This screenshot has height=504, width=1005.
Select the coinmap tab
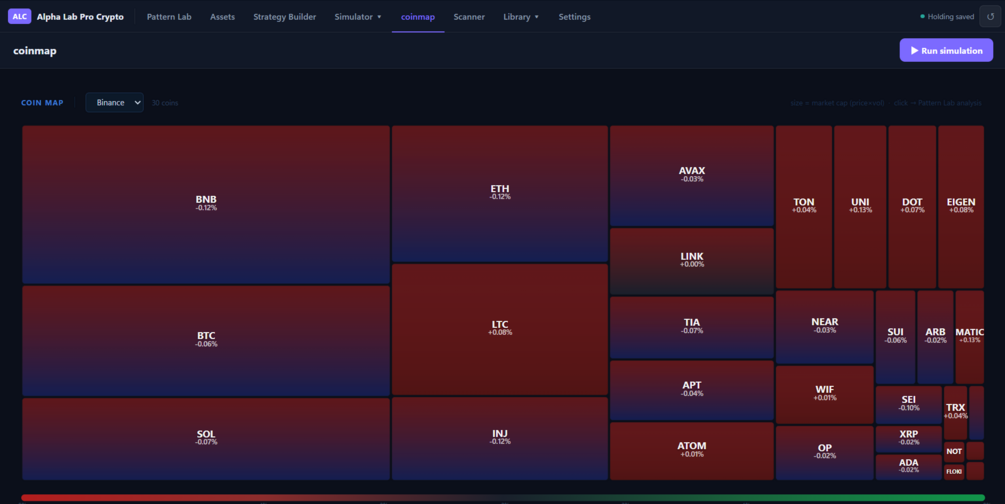coord(418,17)
